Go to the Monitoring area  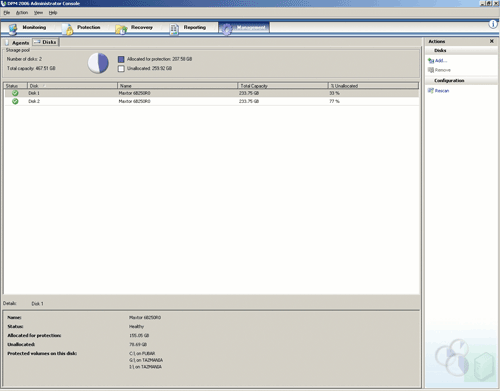[x=34, y=27]
